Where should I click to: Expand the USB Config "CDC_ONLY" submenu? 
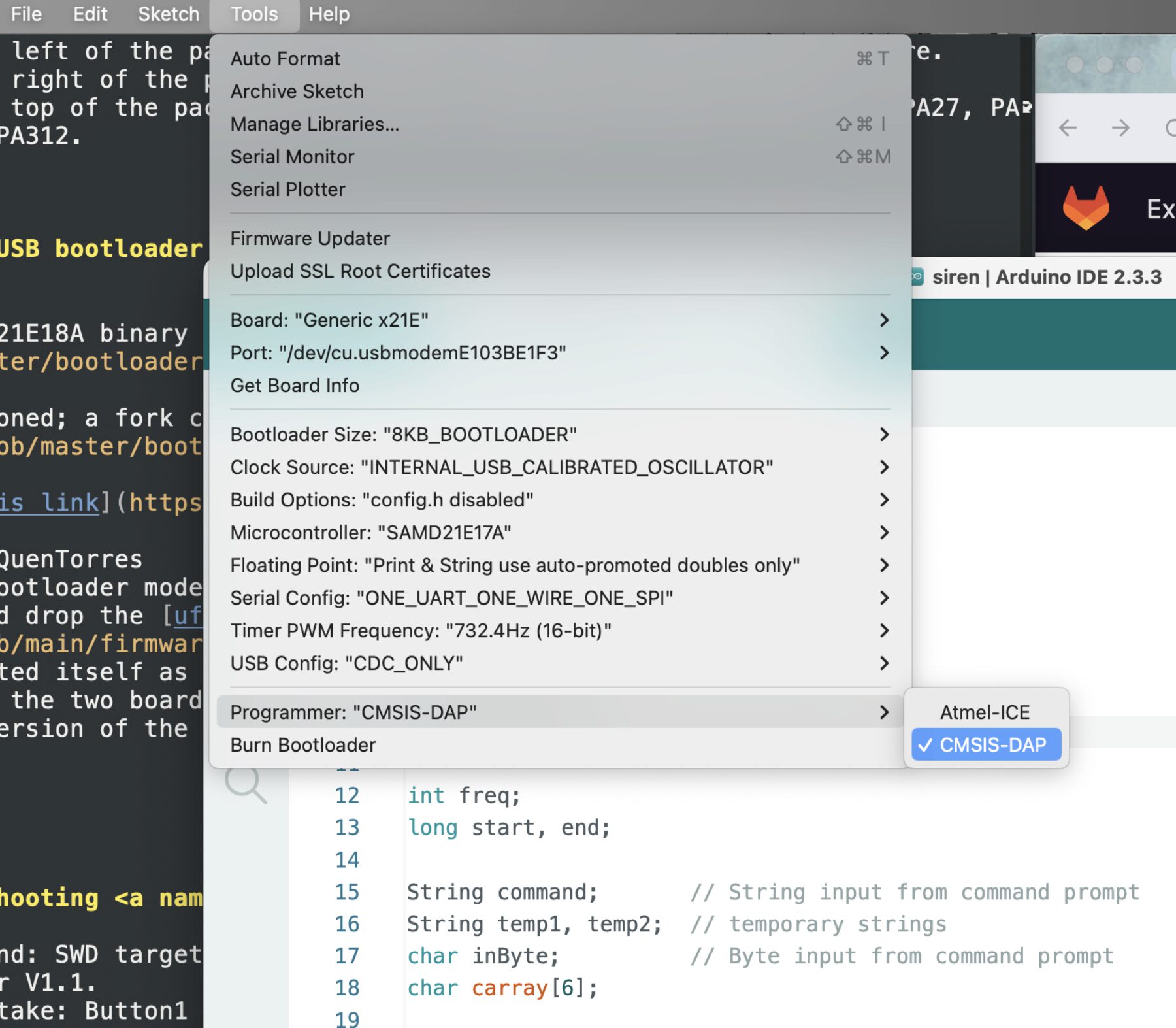tap(560, 663)
